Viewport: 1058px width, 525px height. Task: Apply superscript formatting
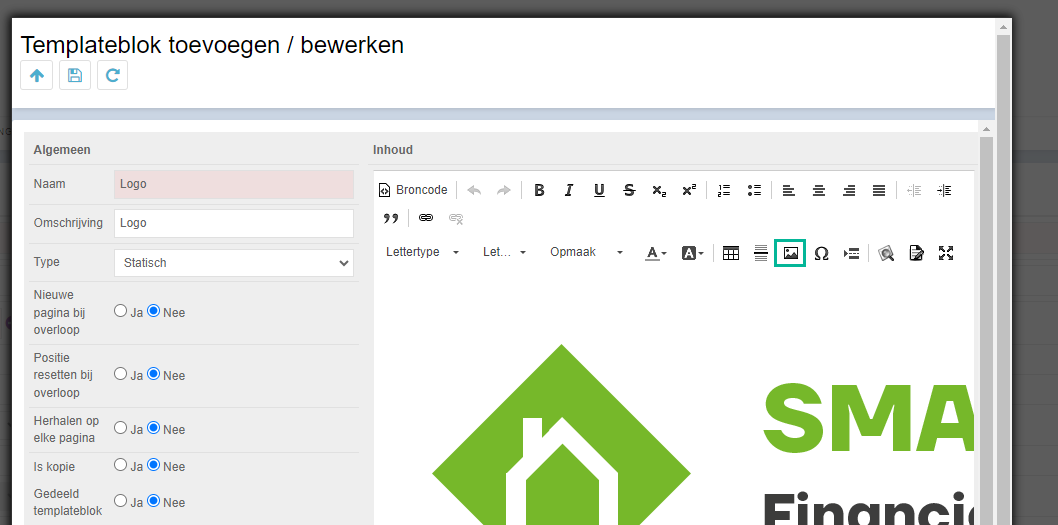(x=689, y=190)
